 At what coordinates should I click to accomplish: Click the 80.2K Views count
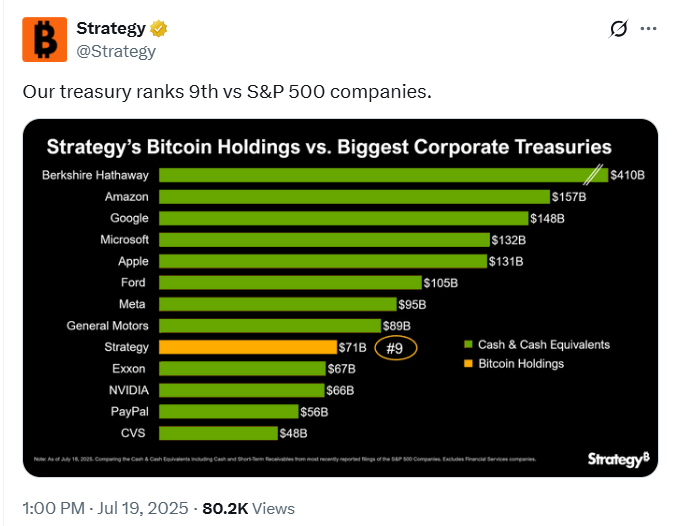(x=248, y=508)
